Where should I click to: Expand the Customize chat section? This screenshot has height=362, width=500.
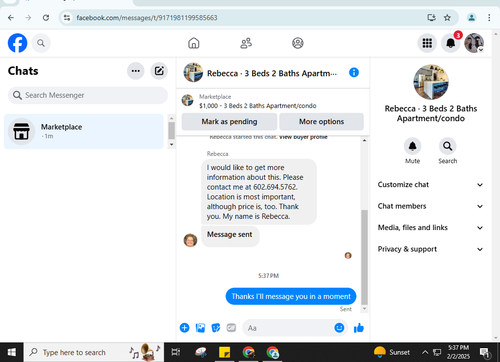pyautogui.click(x=430, y=185)
